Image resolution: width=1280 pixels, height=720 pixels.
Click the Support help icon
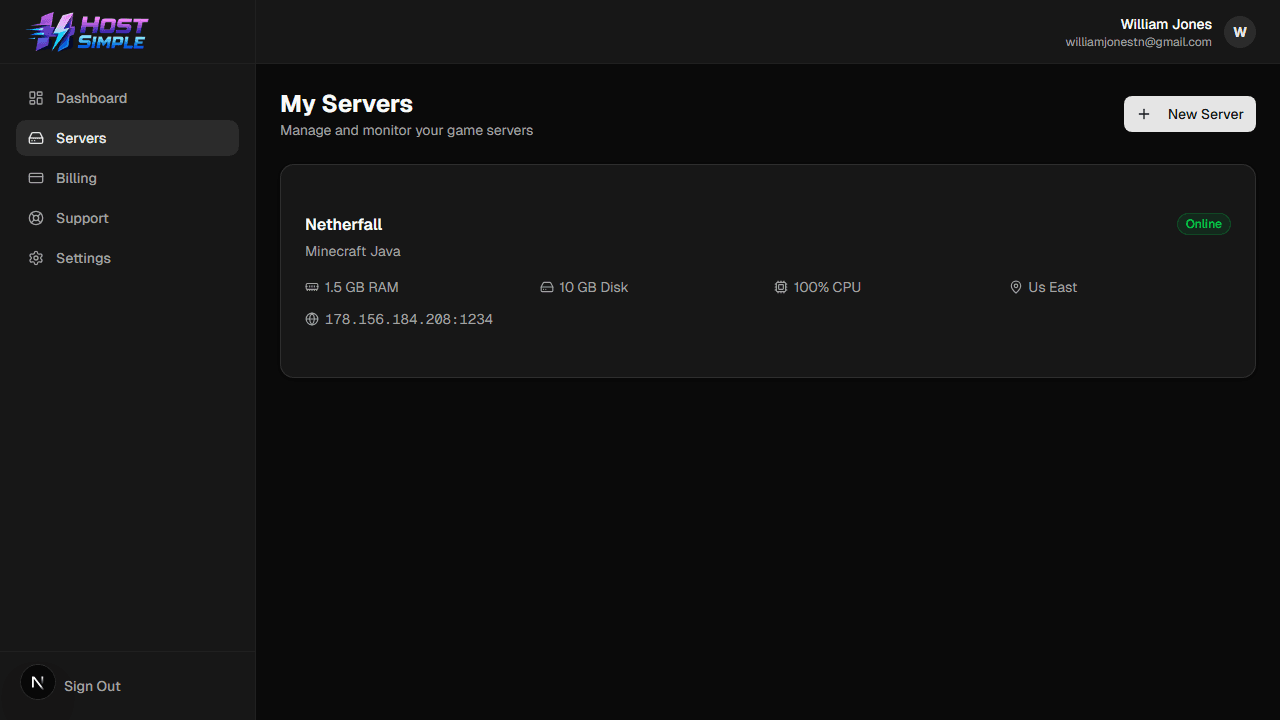(x=36, y=218)
